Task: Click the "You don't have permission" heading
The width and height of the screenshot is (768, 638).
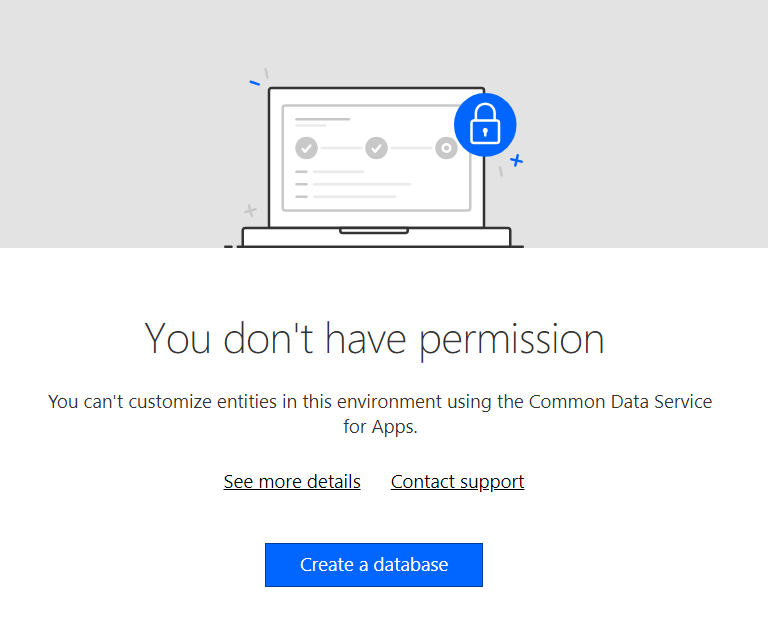Action: tap(374, 339)
